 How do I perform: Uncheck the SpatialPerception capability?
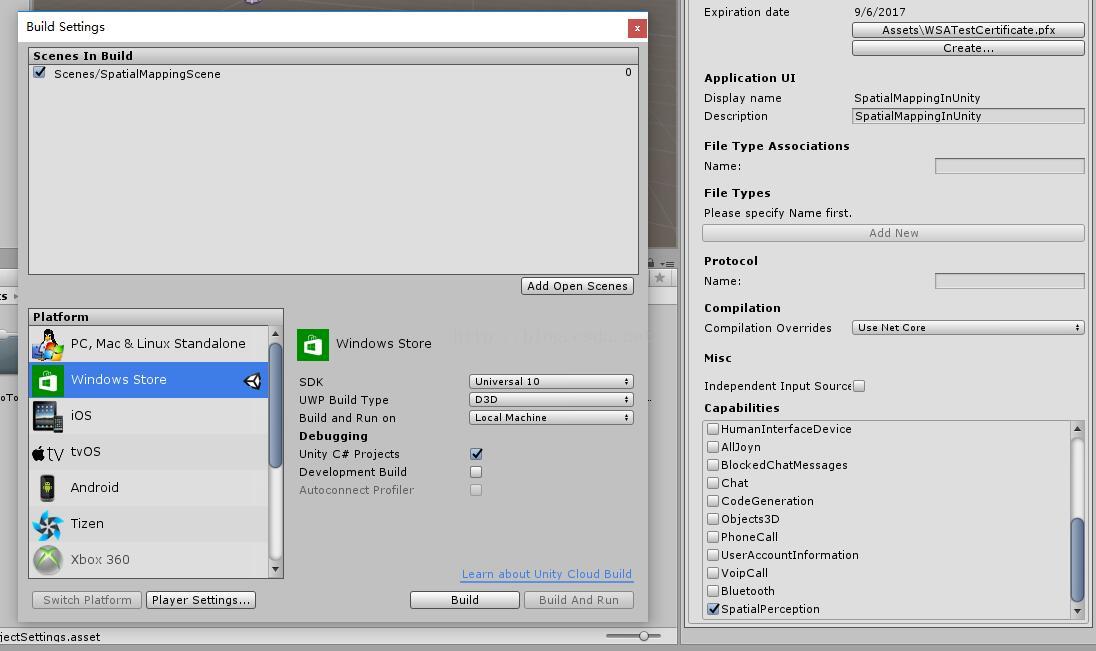coord(713,609)
